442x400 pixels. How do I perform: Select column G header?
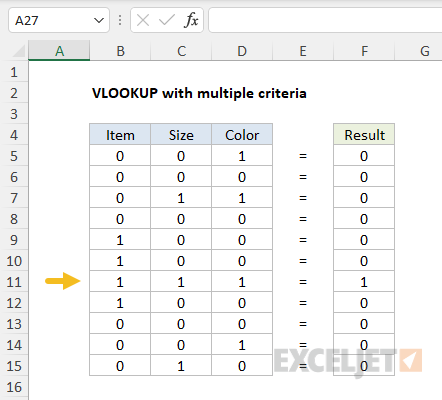(419, 51)
